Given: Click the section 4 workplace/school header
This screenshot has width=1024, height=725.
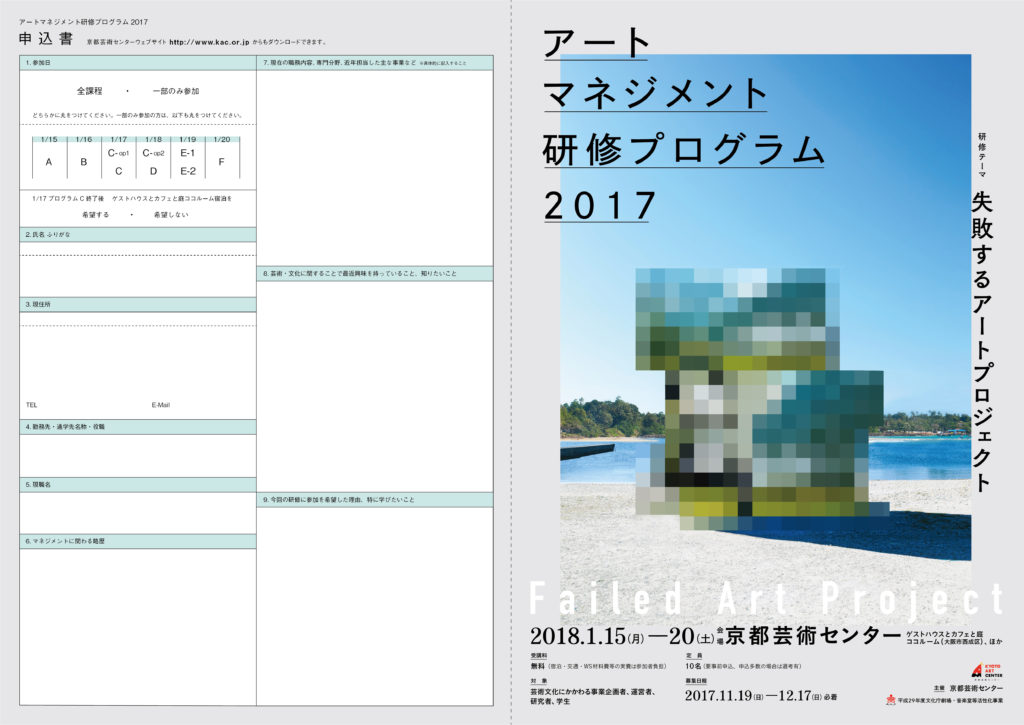Looking at the screenshot, I should point(138,427).
